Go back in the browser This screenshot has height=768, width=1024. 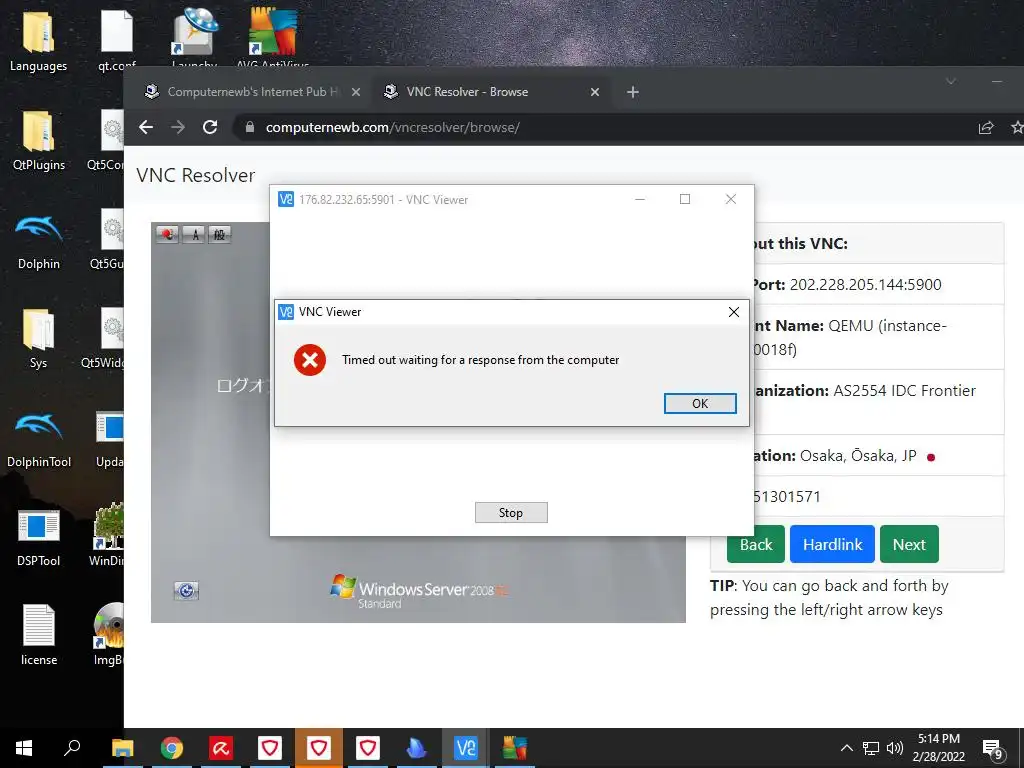146,127
